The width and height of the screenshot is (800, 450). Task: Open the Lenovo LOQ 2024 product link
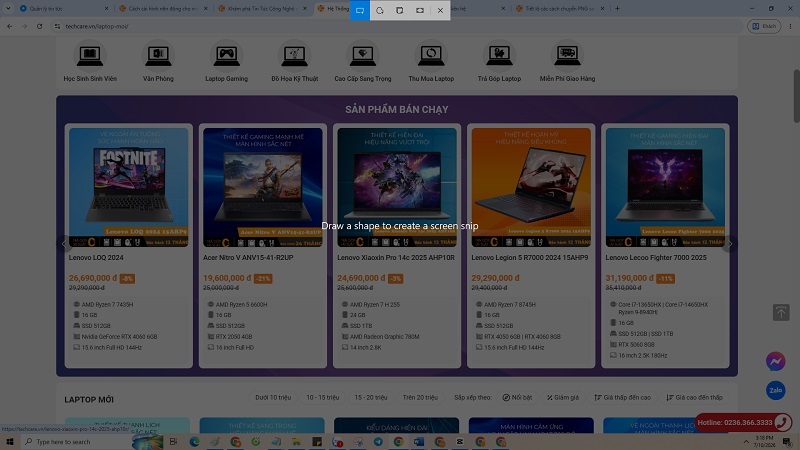point(96,258)
